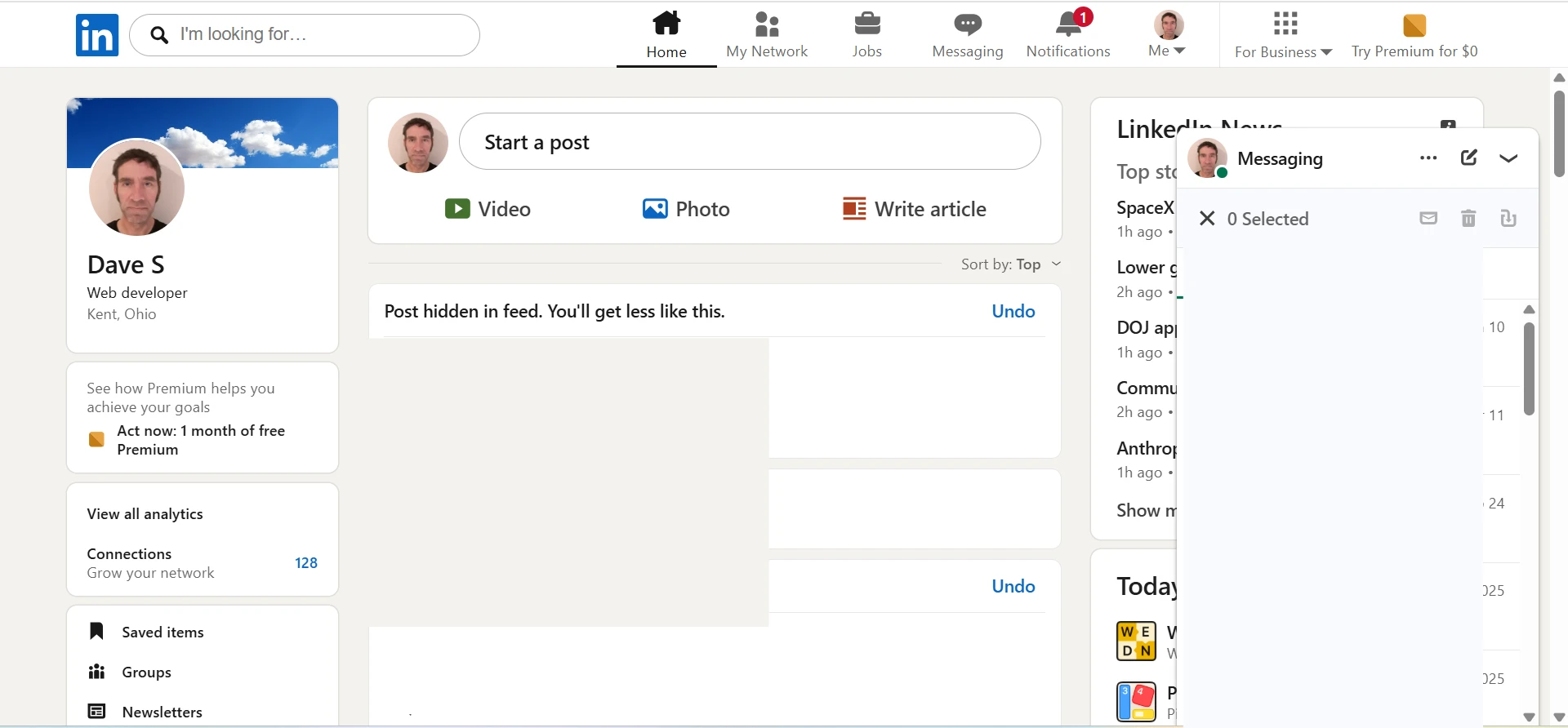Viewport: 1568px width, 728px height.
Task: Click the messaging list scroll down arrow
Action: [1530, 717]
